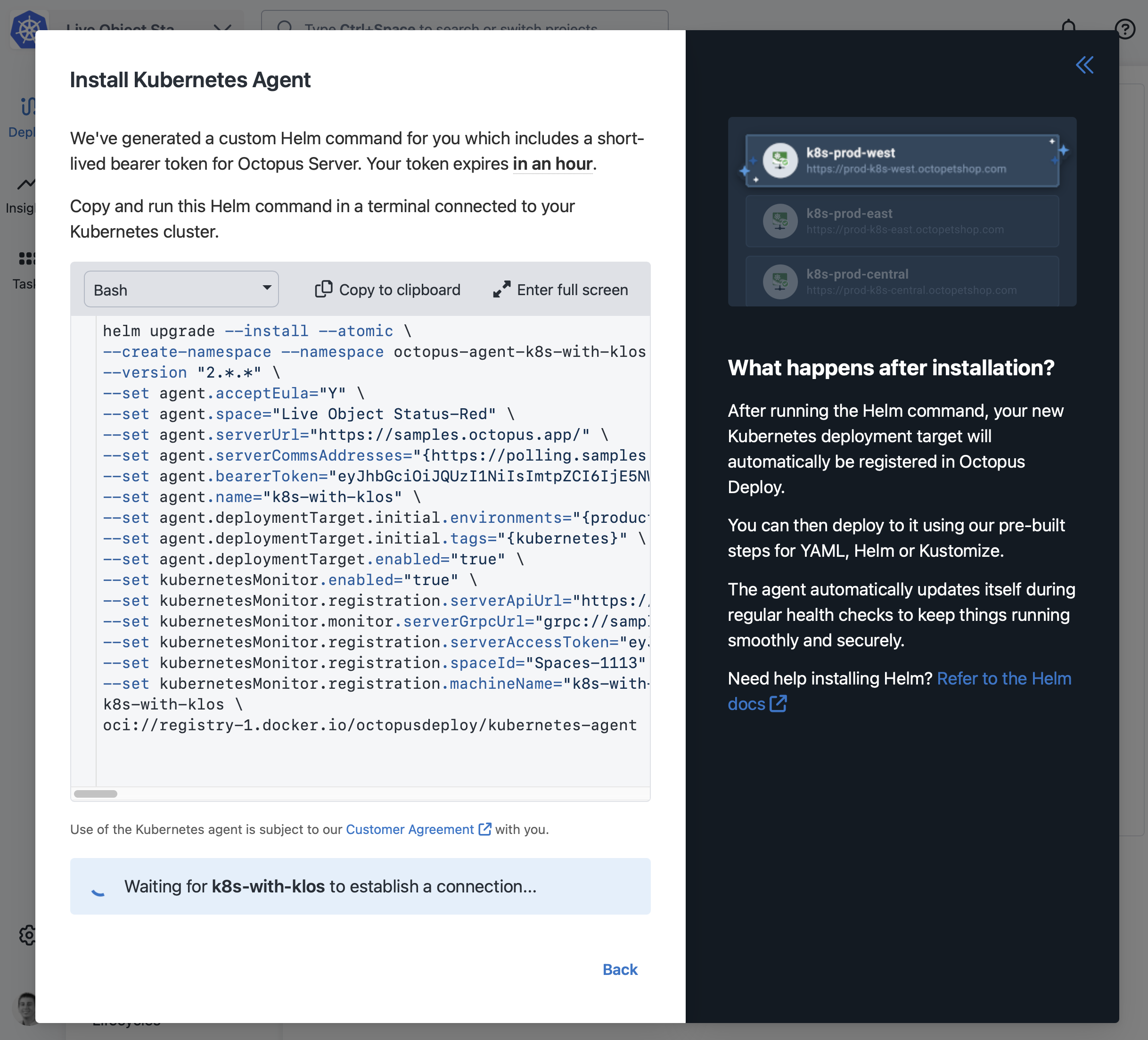Open the Helm docs link
The image size is (1148, 1040).
[1003, 678]
